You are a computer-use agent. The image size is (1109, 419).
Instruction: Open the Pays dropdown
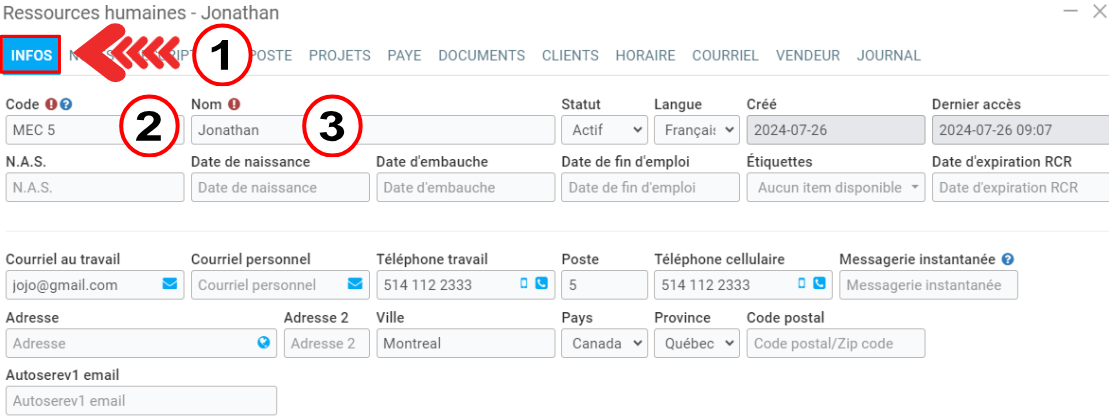604,343
